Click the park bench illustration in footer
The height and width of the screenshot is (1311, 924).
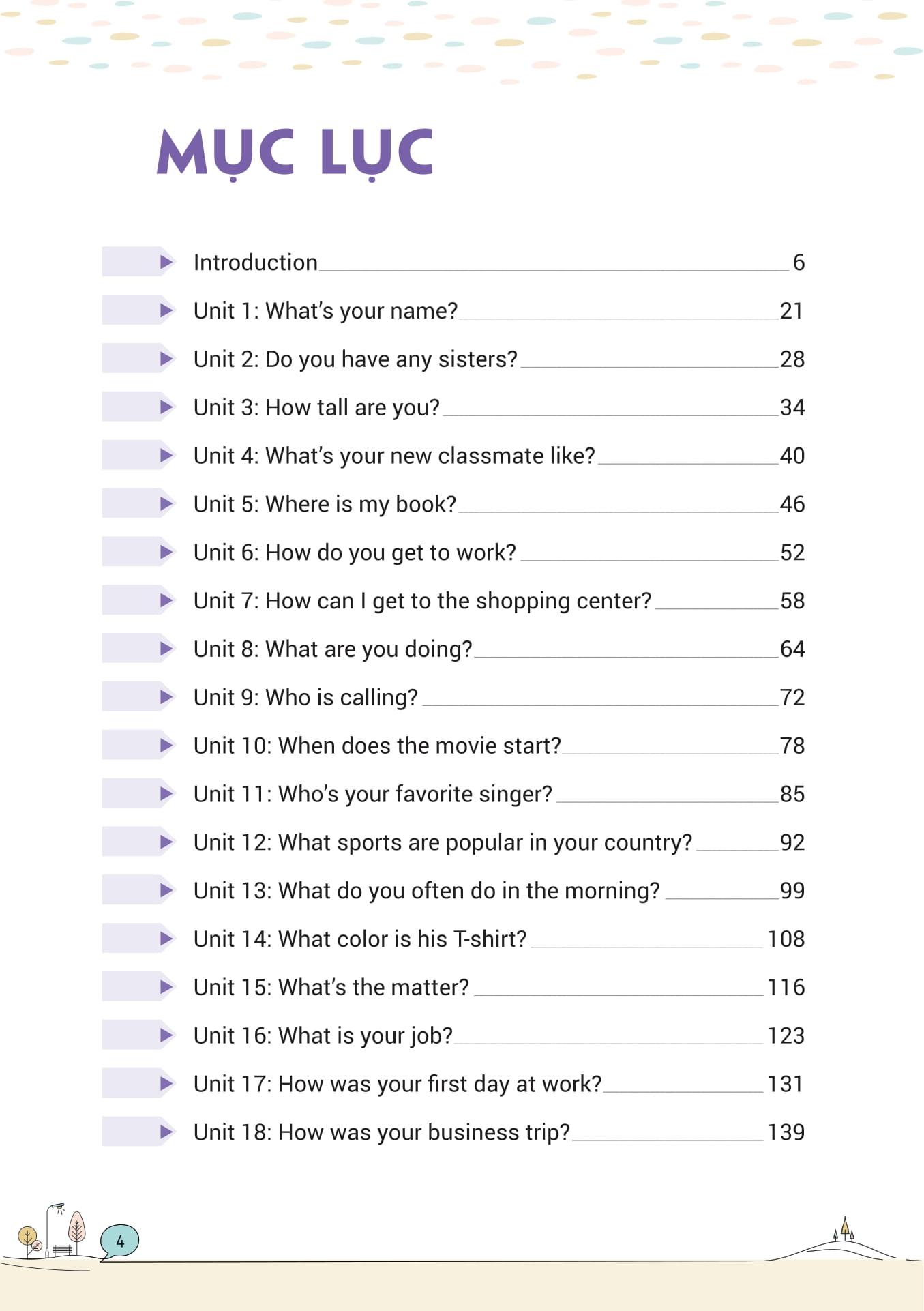[63, 1250]
